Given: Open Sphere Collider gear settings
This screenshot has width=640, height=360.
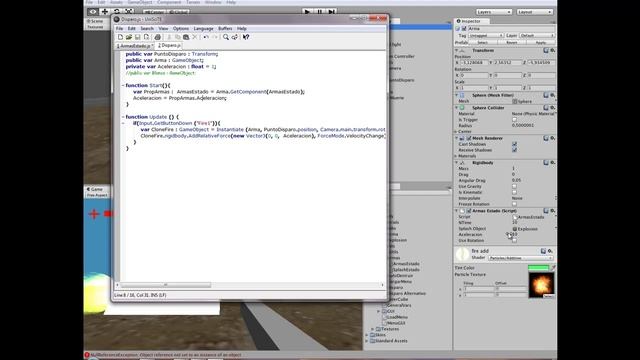Looking at the screenshot, I should 552,108.
